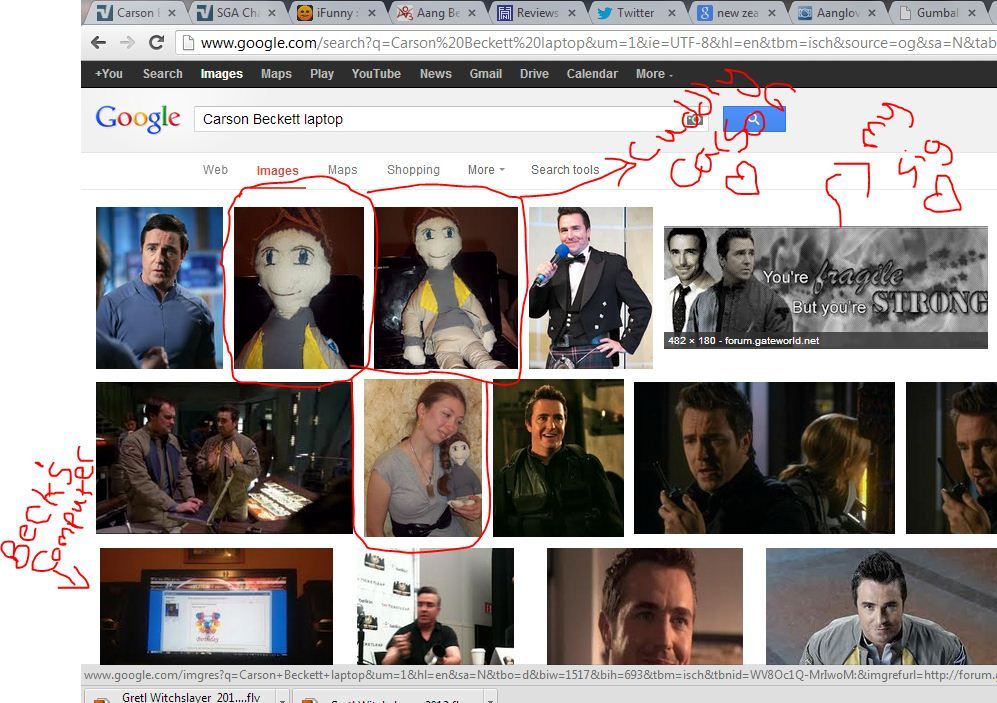This screenshot has height=703, width=997.
Task: Open Play in the Google bar
Action: coord(322,74)
